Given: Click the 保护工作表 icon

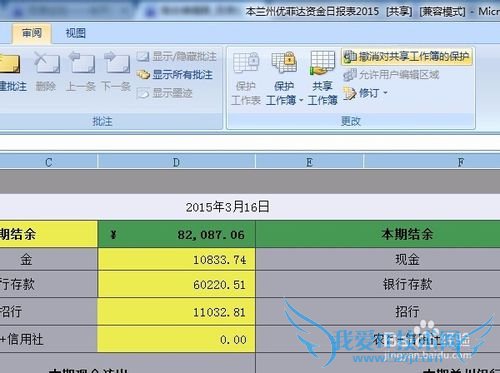Looking at the screenshot, I should 246,63.
